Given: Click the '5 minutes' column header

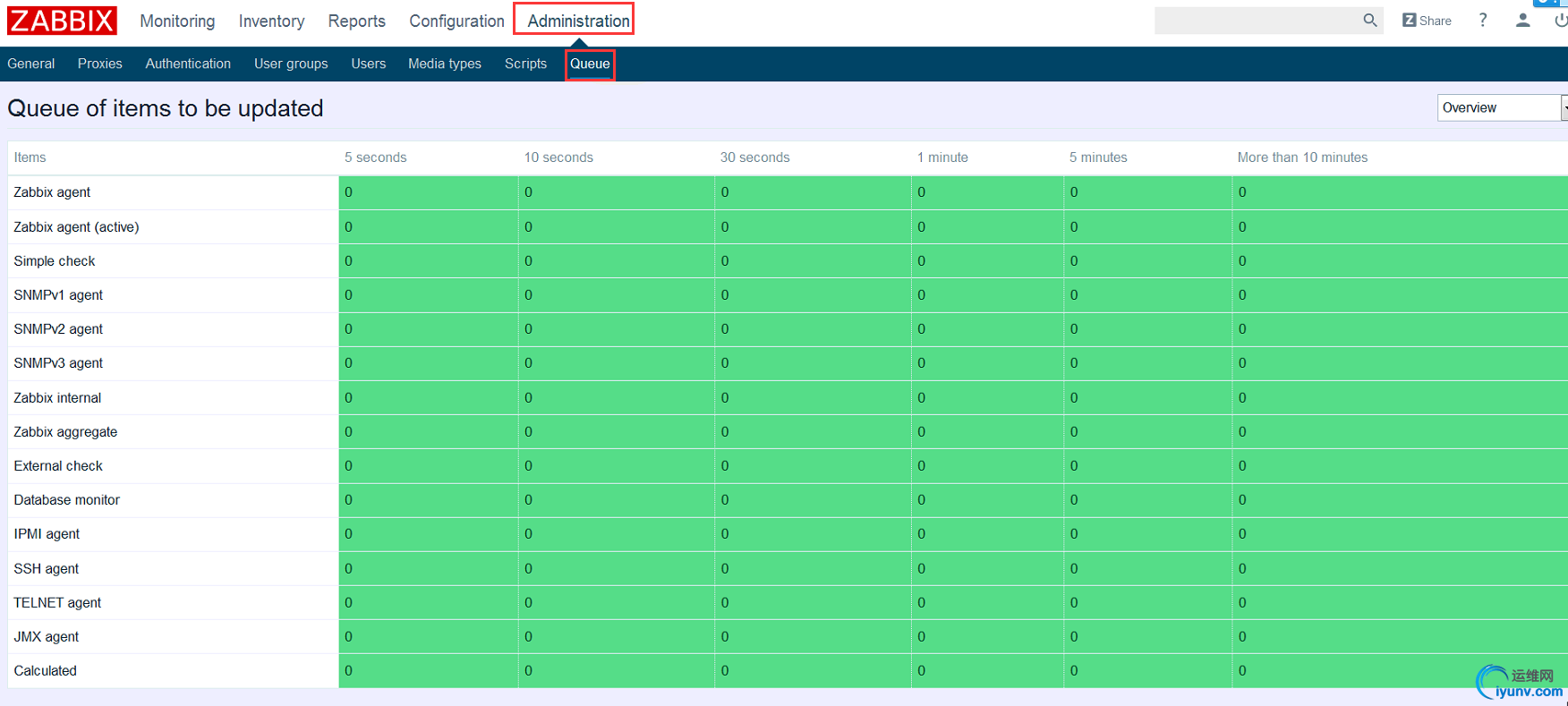Looking at the screenshot, I should coord(1098,157).
